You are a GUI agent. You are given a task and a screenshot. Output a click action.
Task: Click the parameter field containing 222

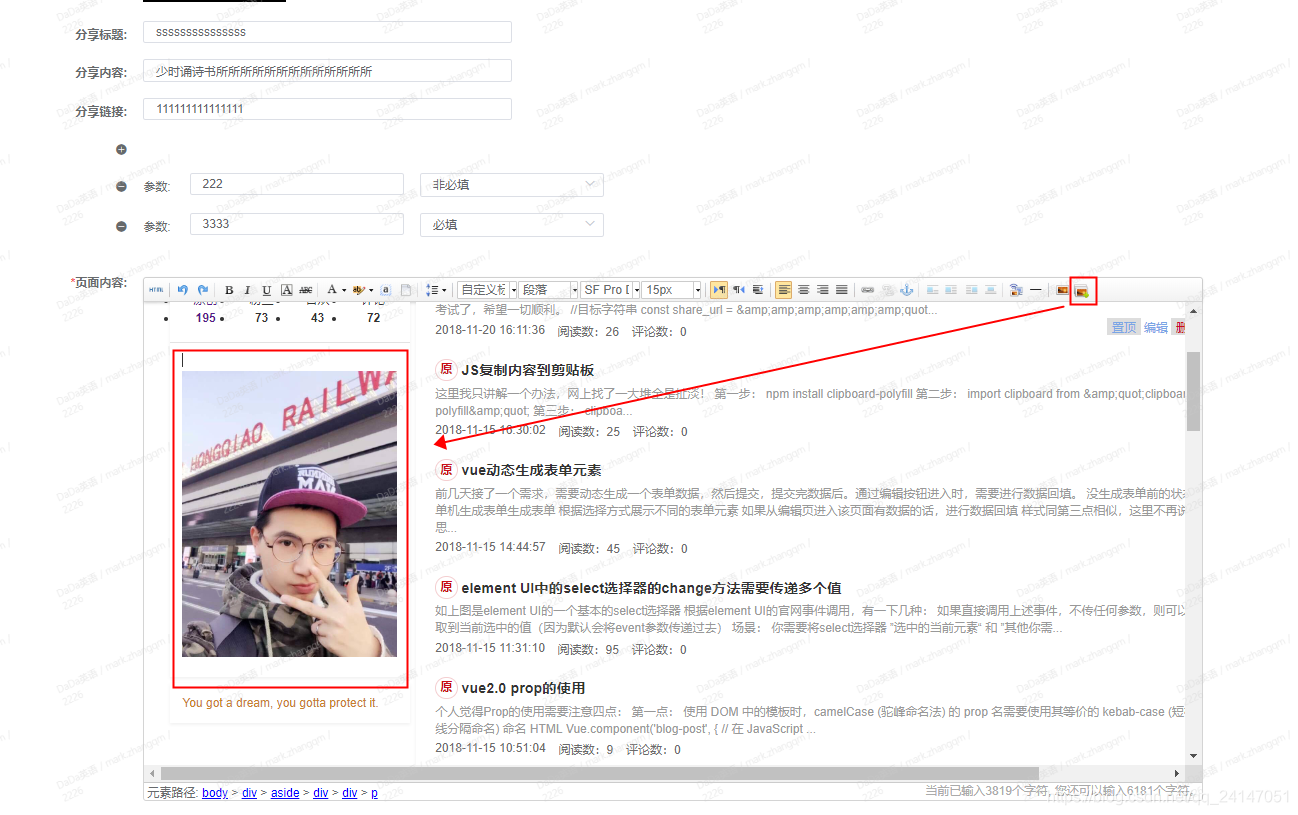point(296,184)
